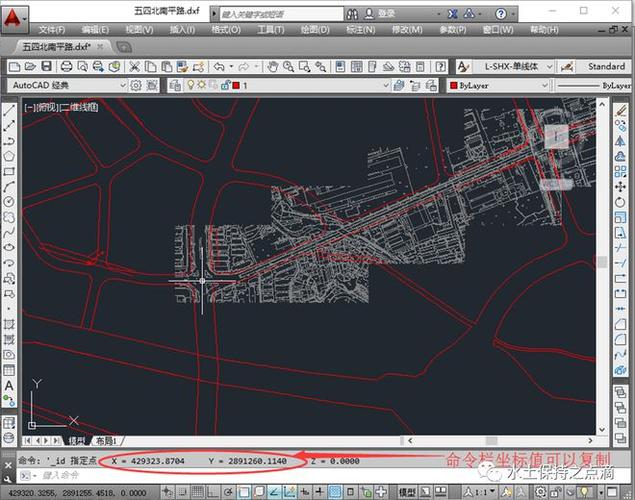Select the Circle drawing tool
The image size is (635, 500).
pyautogui.click(x=9, y=202)
